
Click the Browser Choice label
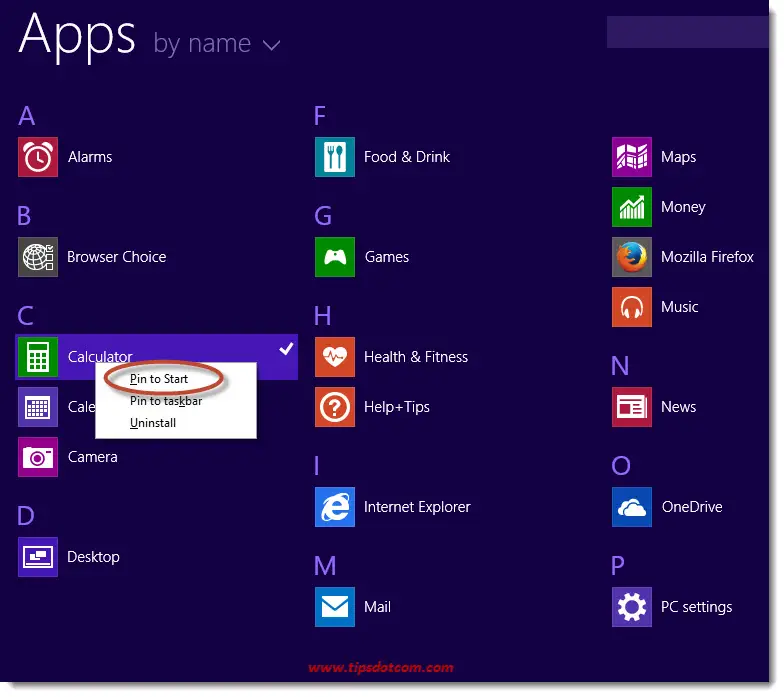(x=116, y=257)
